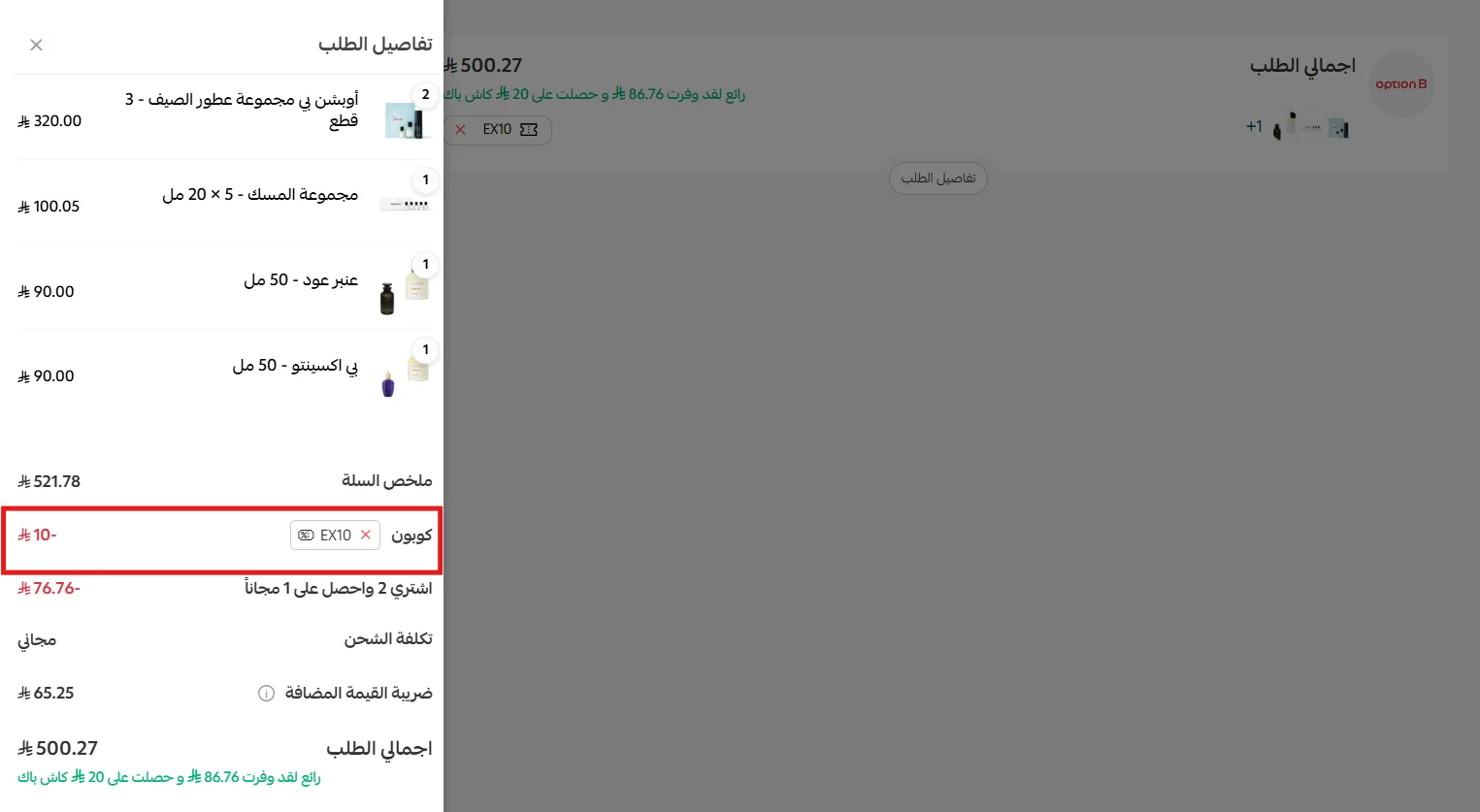Image resolution: width=1480 pixels, height=812 pixels.
Task: Click the 'تفاصيل الطلب' button in the background page
Action: coord(937,179)
